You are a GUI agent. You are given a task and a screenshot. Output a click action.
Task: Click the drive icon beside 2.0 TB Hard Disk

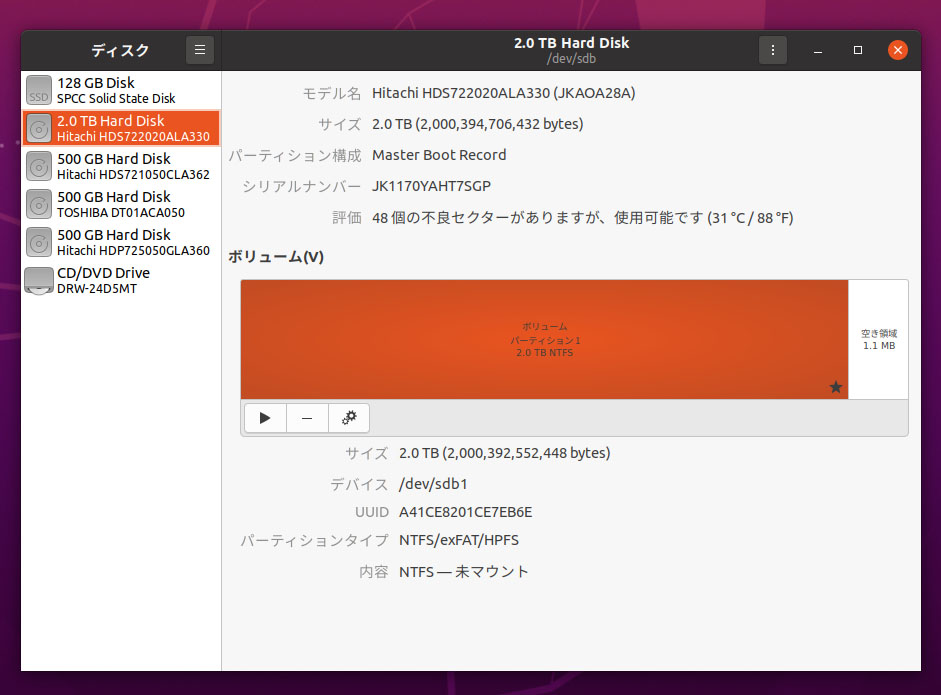pyautogui.click(x=39, y=128)
